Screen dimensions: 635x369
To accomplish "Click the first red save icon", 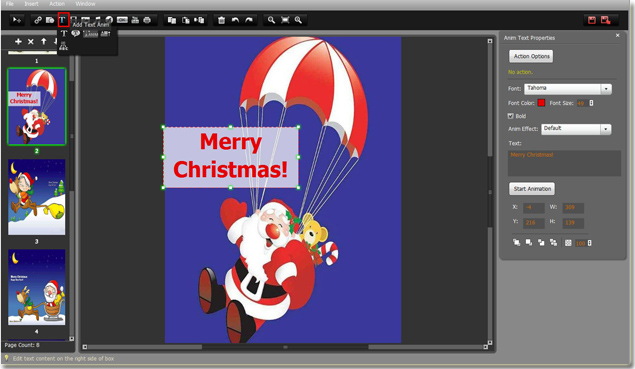I will tap(592, 20).
